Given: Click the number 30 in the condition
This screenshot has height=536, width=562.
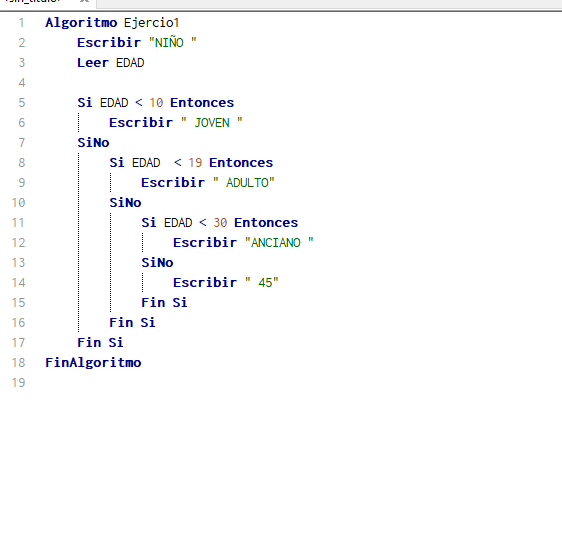Looking at the screenshot, I should [x=220, y=223].
